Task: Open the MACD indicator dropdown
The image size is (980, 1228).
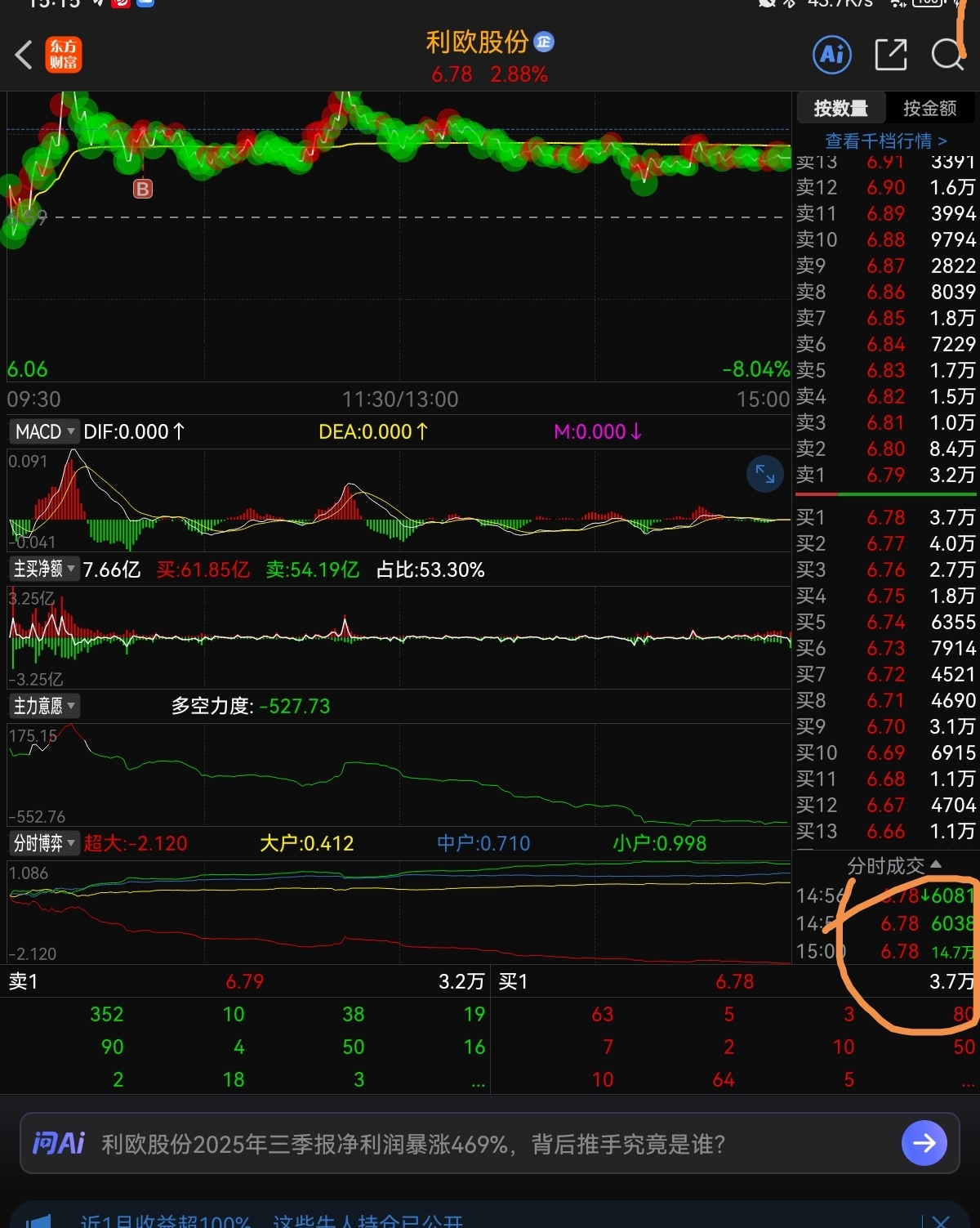Action: (44, 431)
